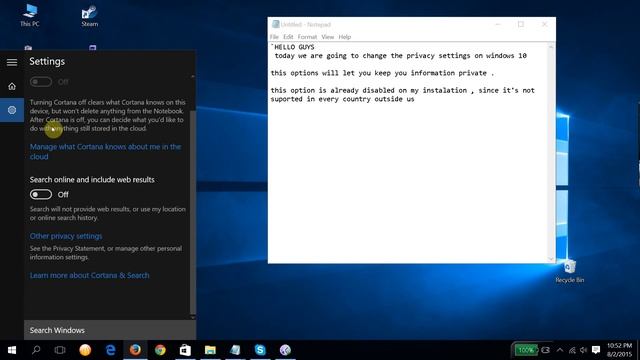This screenshot has height=360, width=640.
Task: Click the taskbar Search magnifier icon
Action: [36, 350]
